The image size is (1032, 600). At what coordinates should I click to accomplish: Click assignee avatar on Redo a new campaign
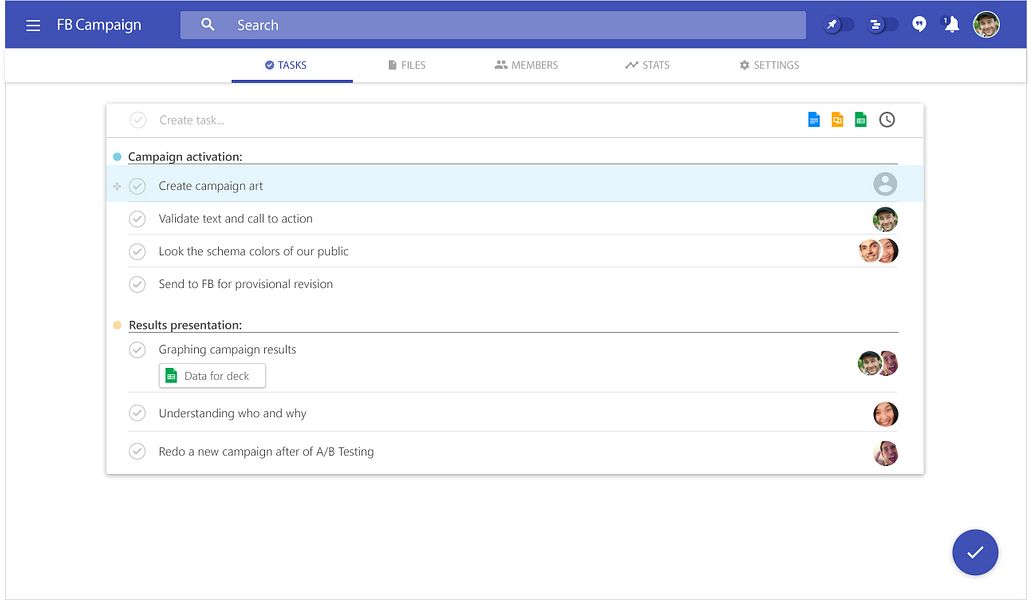pos(885,453)
